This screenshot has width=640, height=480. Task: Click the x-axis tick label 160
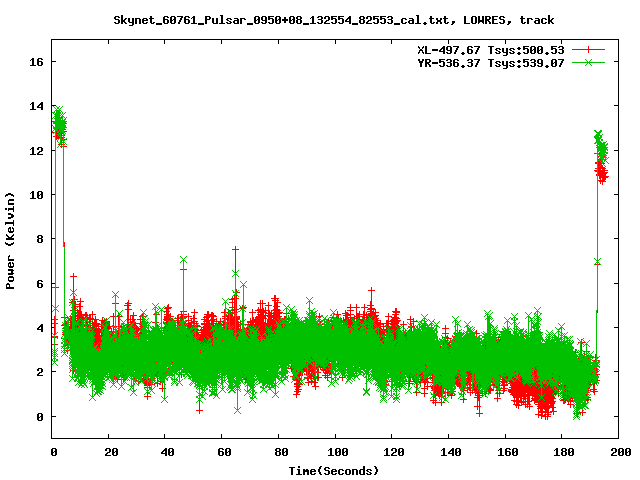508,452
